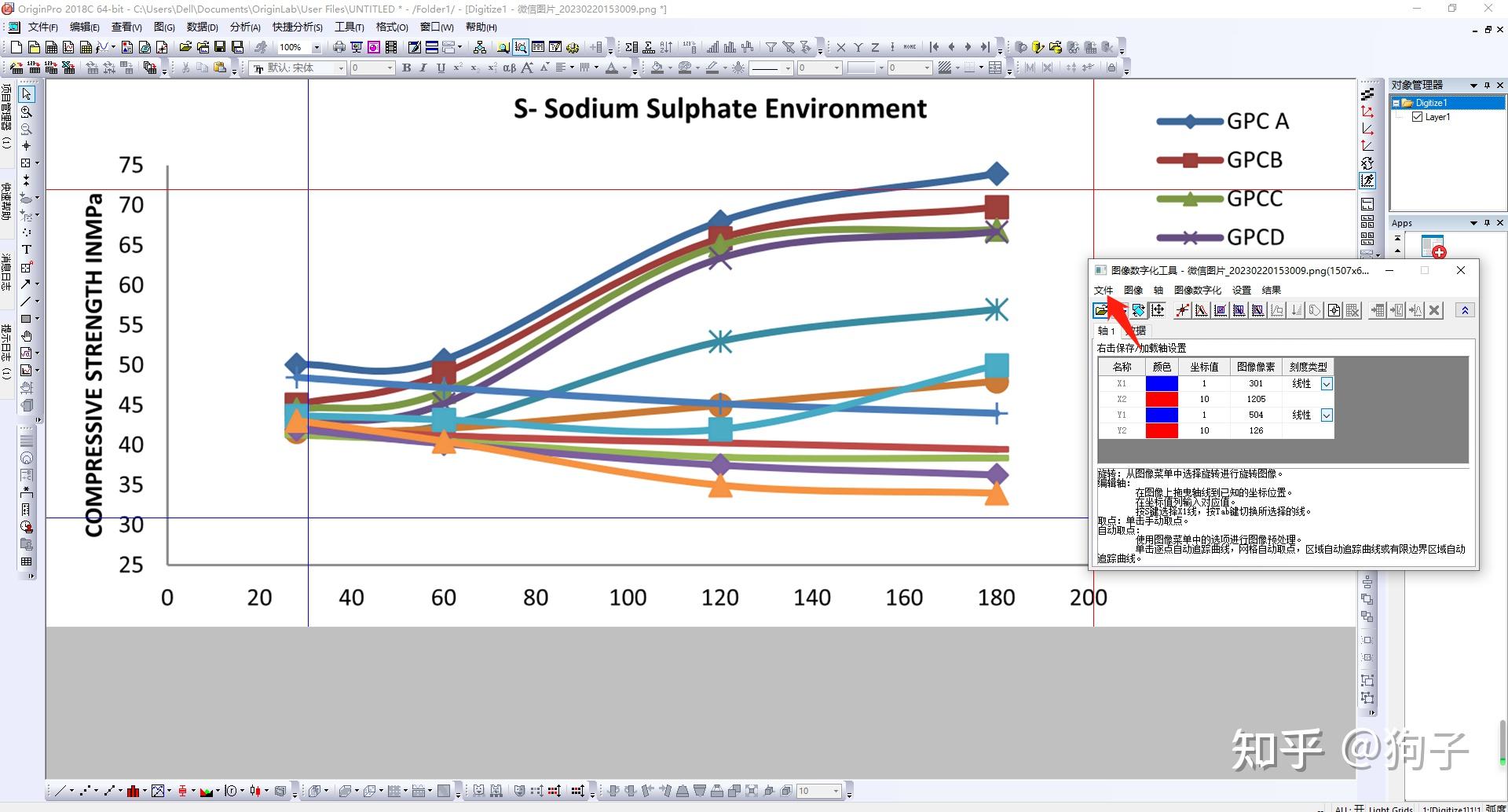Image resolution: width=1508 pixels, height=812 pixels.
Task: Open the 100% zoom level dropdown
Action: click(x=317, y=48)
